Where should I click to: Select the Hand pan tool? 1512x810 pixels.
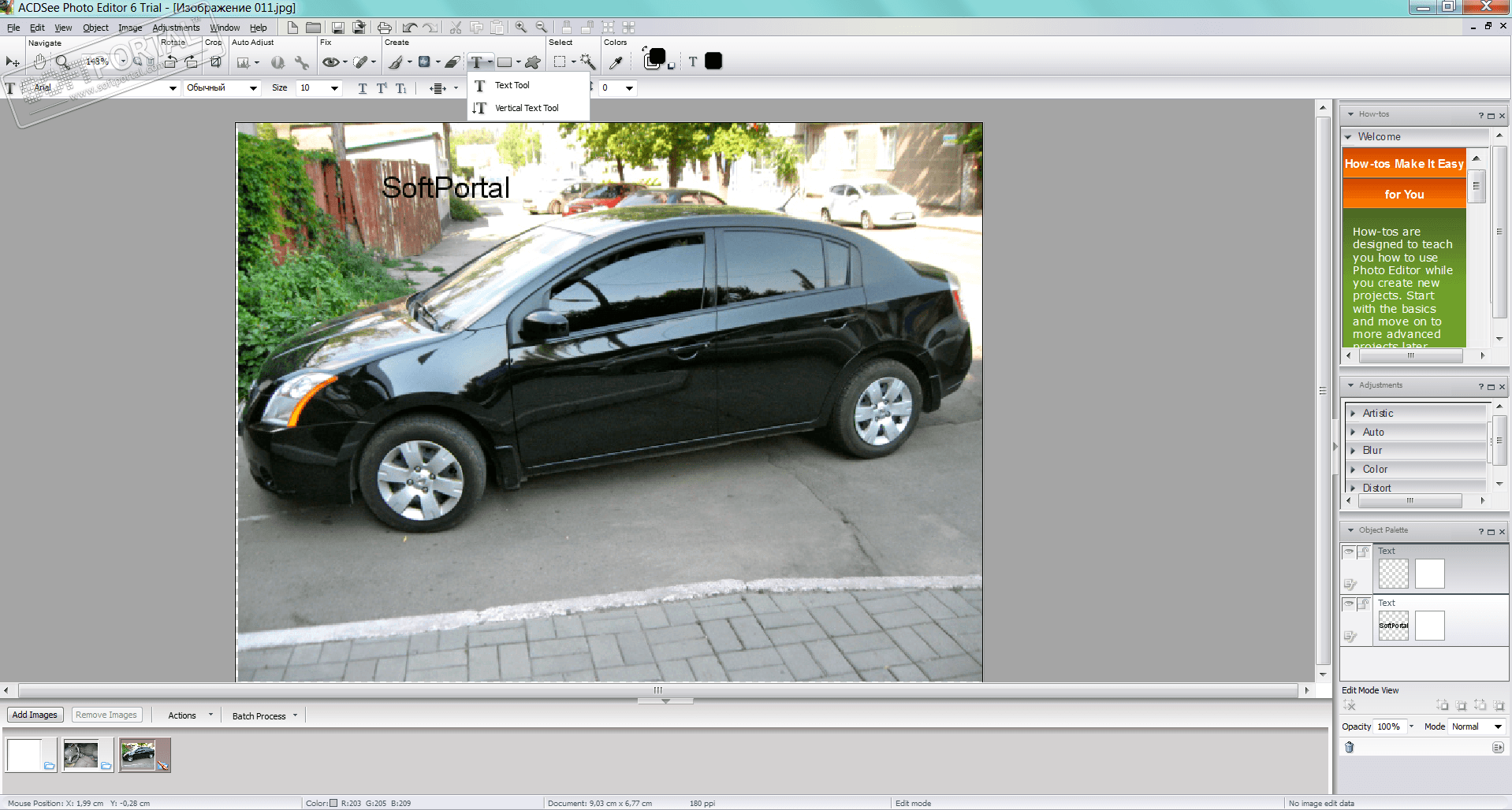pos(39,61)
